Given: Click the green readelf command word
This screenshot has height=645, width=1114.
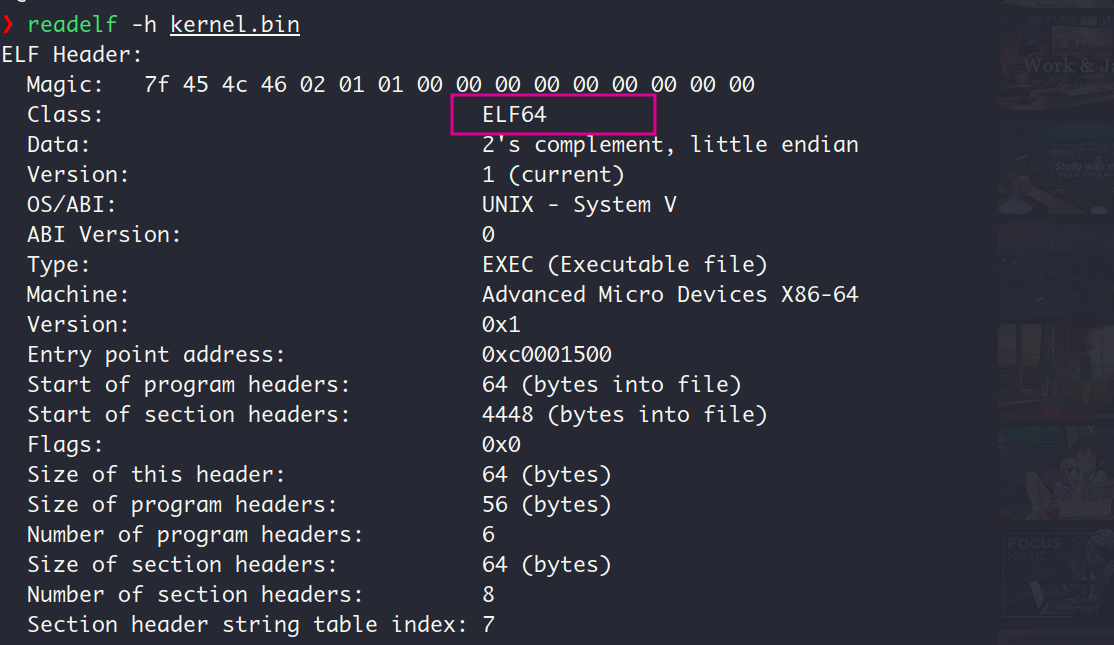Looking at the screenshot, I should pyautogui.click(x=72, y=25).
